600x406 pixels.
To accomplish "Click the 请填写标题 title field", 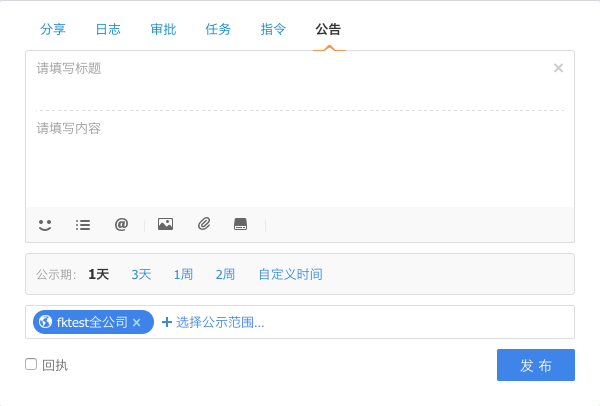I will tap(290, 69).
